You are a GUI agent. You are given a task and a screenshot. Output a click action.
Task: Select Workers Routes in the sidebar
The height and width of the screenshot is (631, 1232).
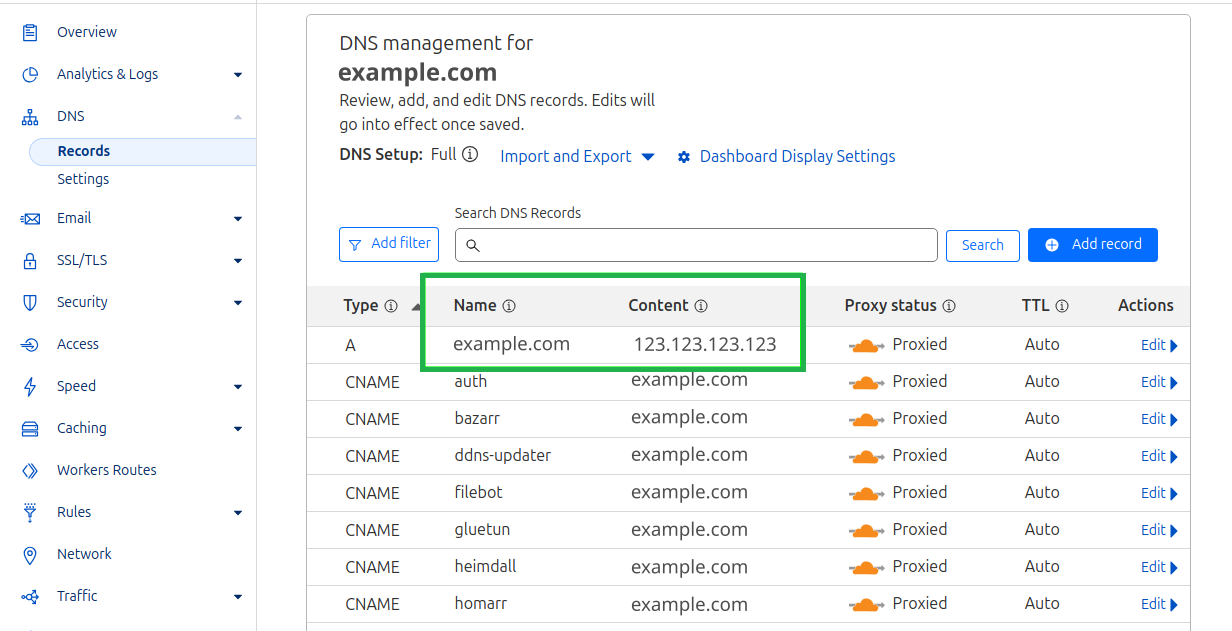click(106, 470)
